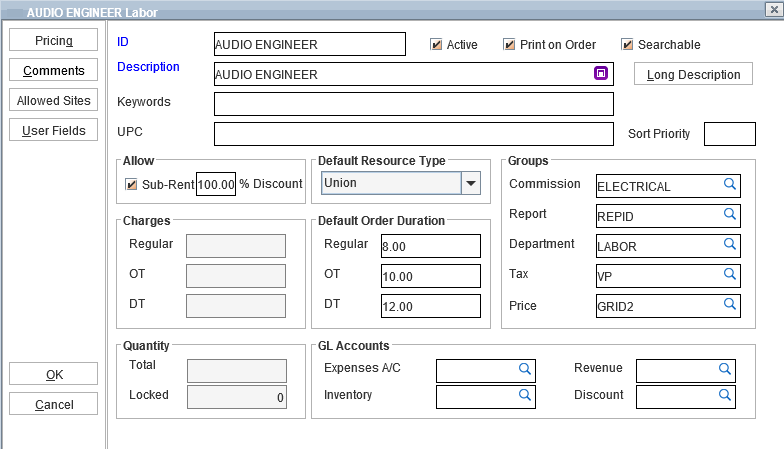Click the purple Description translation icon
784x449 pixels.
[601, 73]
